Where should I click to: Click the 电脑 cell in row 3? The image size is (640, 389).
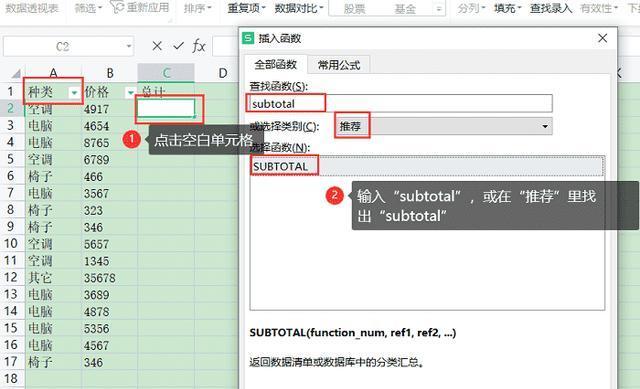coord(53,126)
